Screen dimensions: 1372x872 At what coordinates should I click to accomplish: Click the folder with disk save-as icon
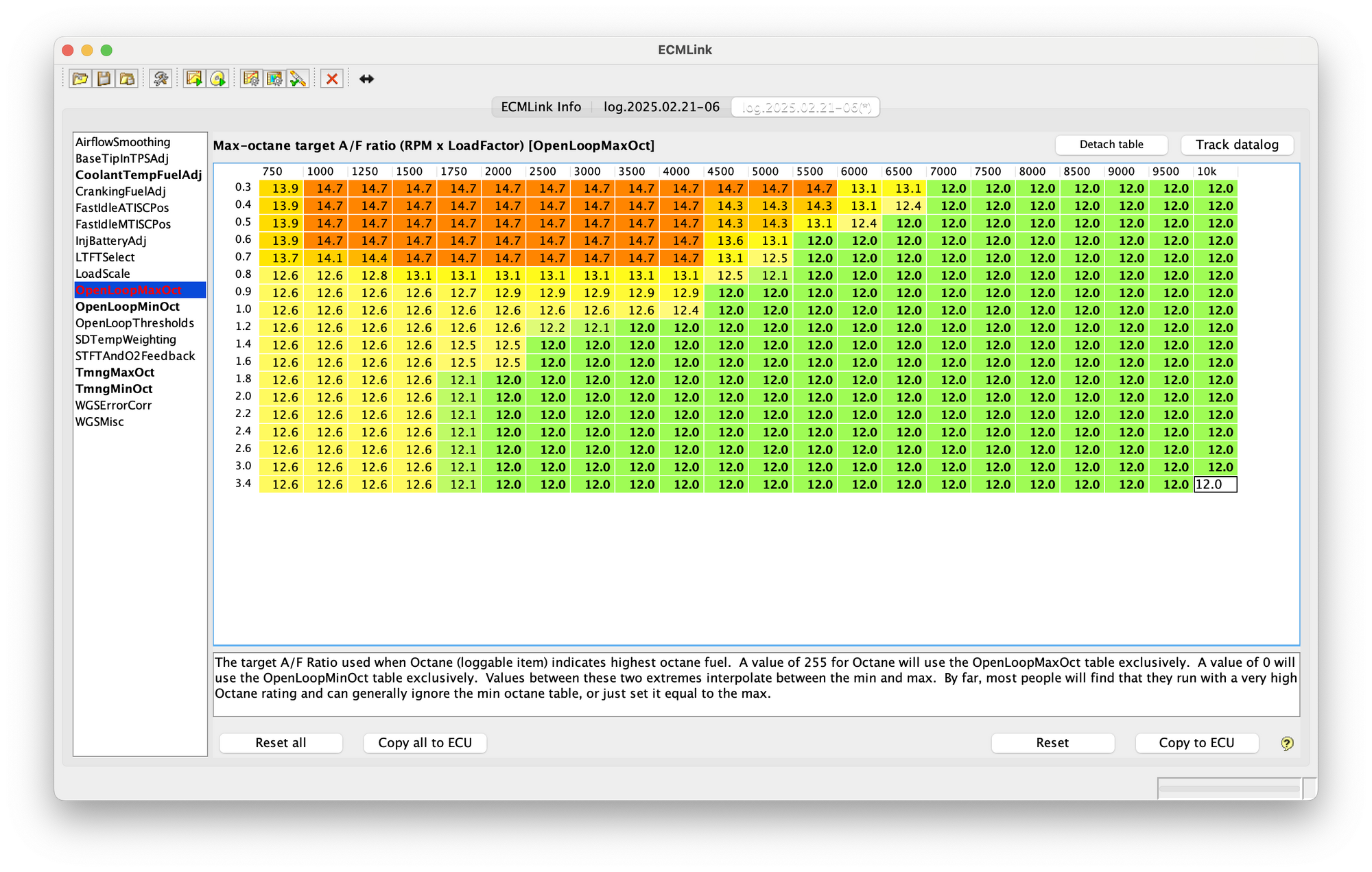tap(127, 79)
